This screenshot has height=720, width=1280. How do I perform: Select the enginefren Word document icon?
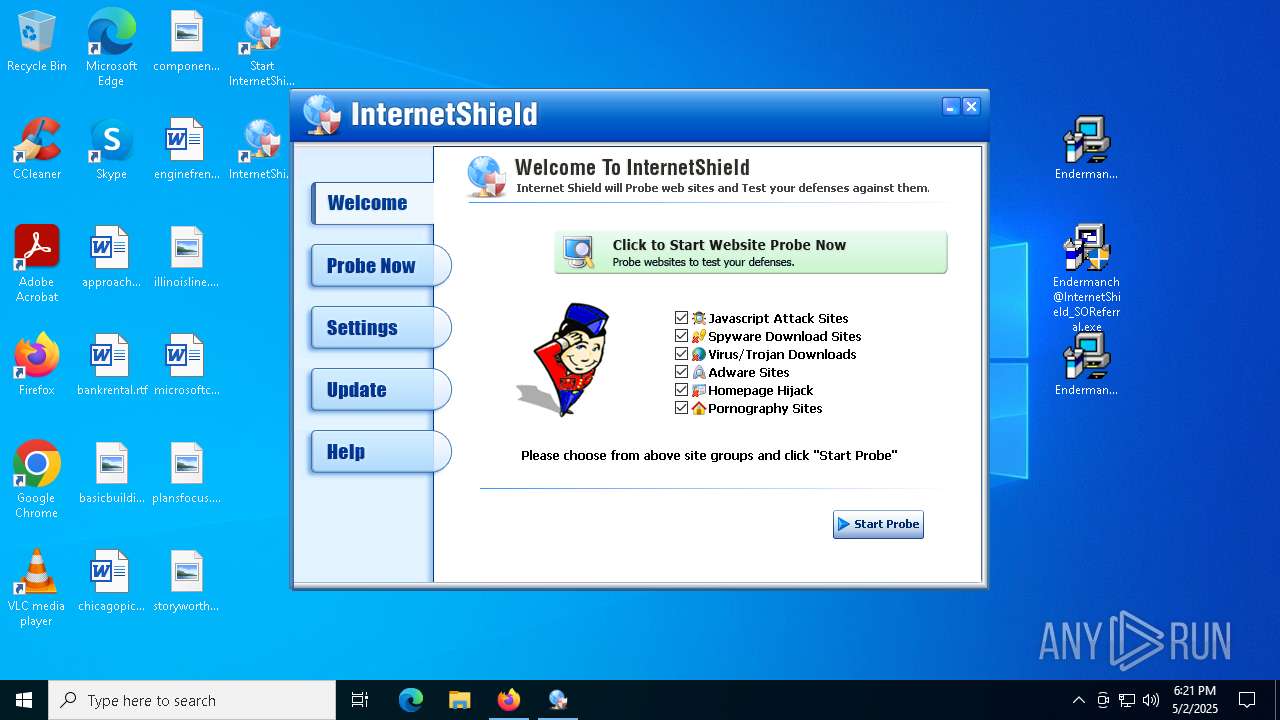point(186,149)
